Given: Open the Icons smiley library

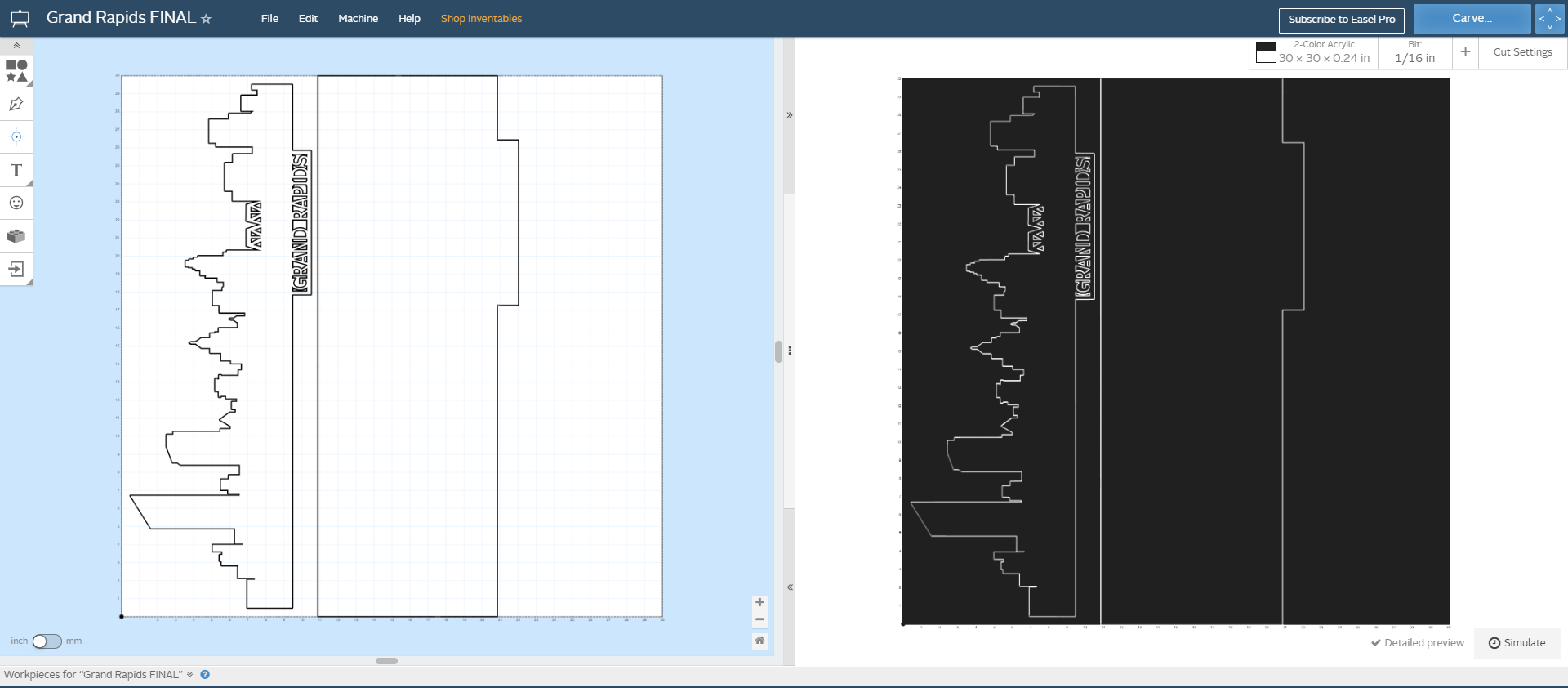Looking at the screenshot, I should 16,203.
